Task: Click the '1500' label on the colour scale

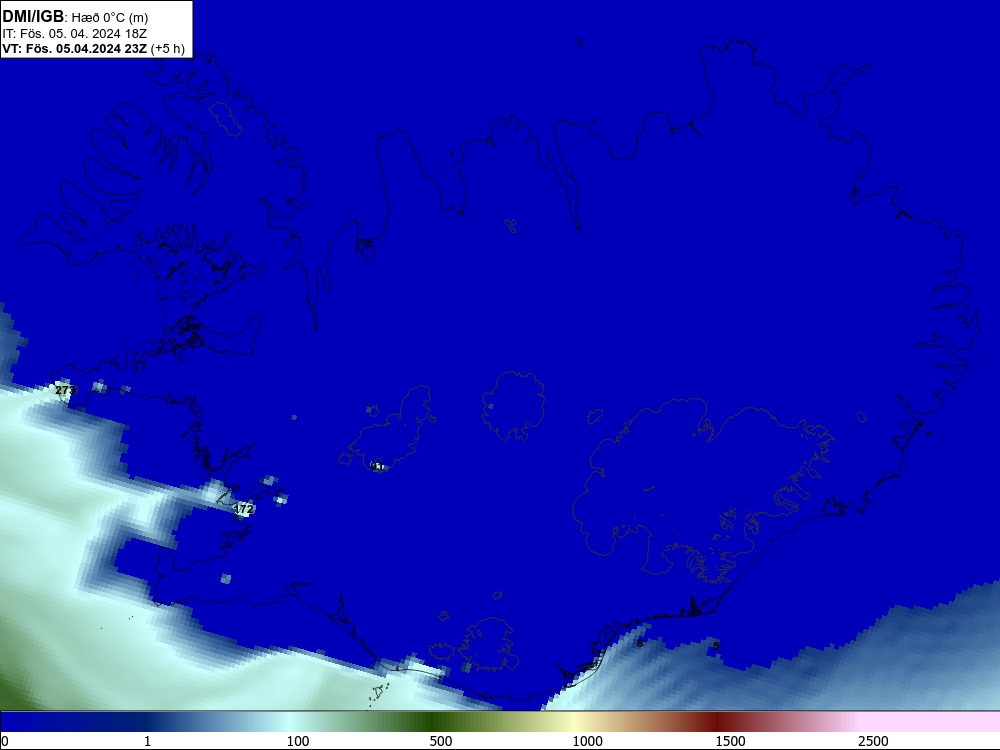Action: pyautogui.click(x=730, y=741)
